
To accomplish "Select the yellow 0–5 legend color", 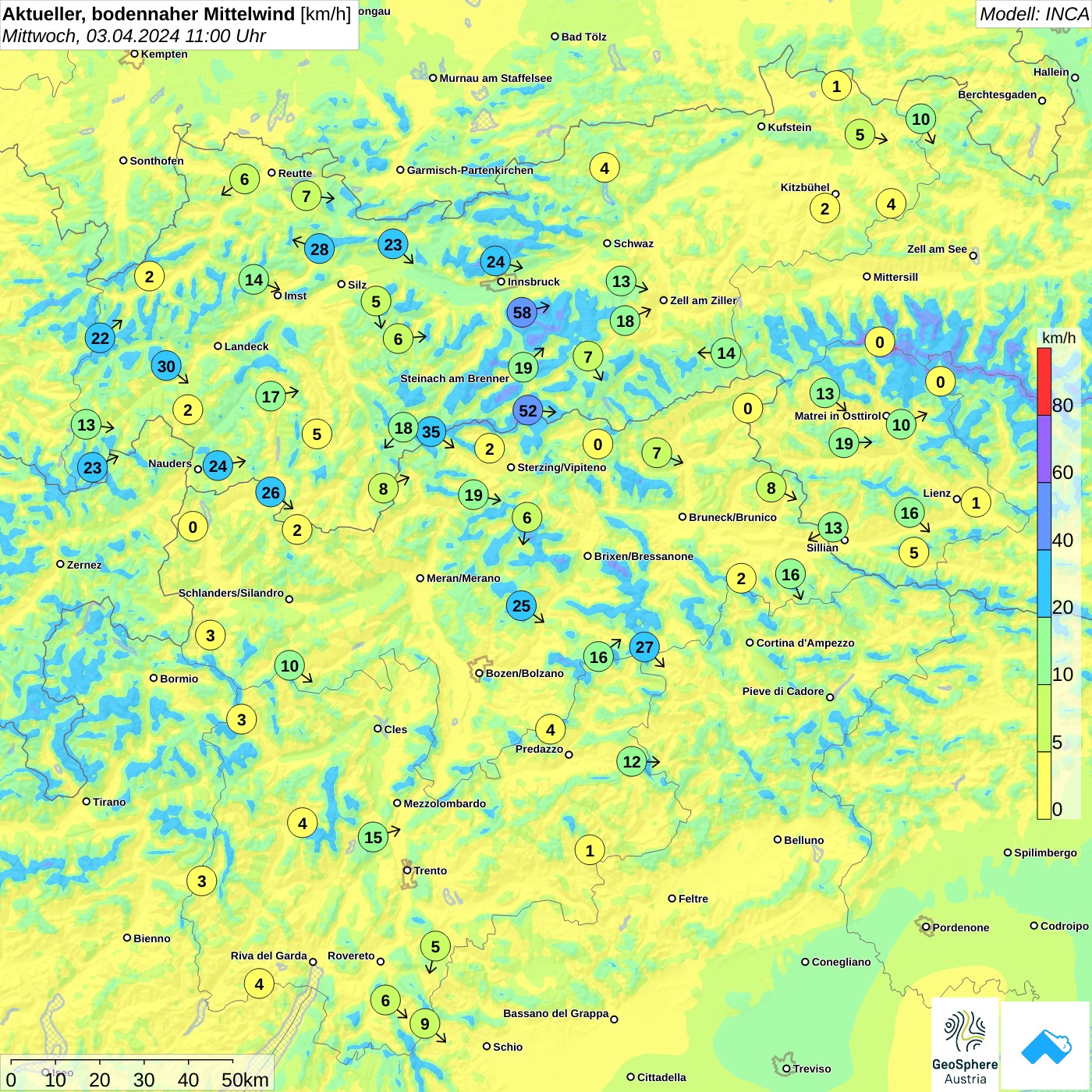I will 1044,785.
